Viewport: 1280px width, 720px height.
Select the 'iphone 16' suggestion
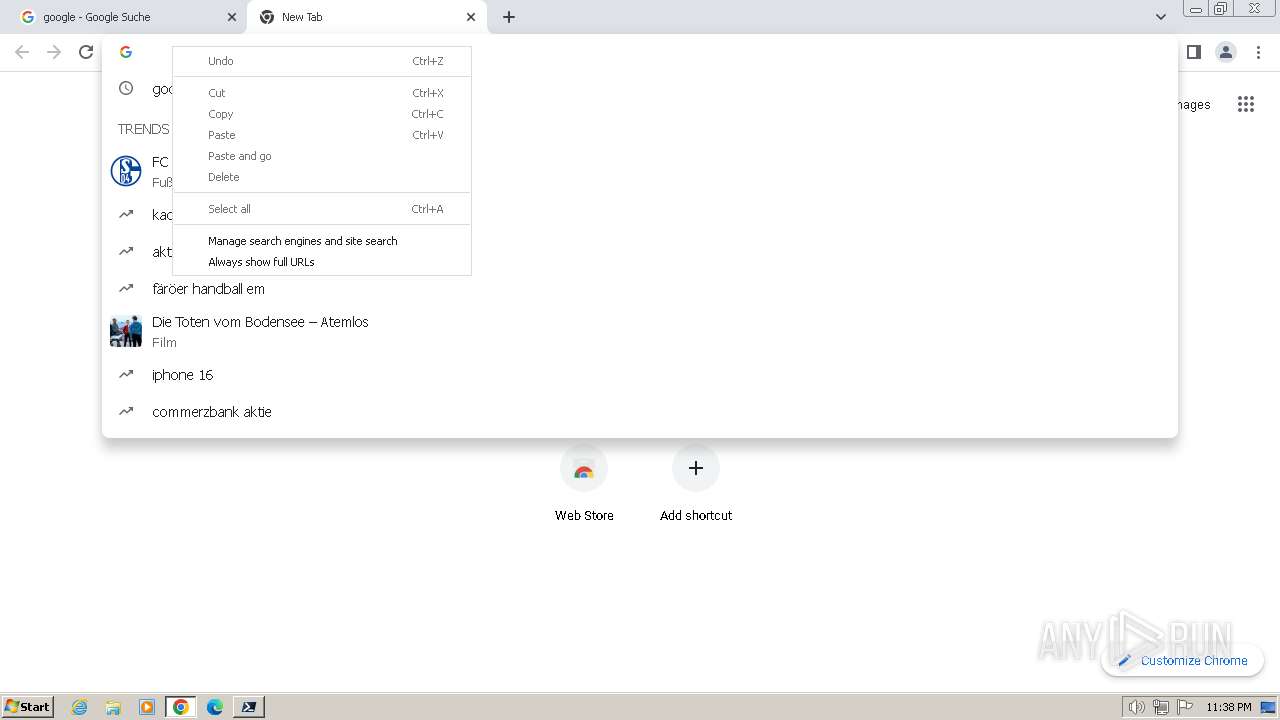point(640,375)
